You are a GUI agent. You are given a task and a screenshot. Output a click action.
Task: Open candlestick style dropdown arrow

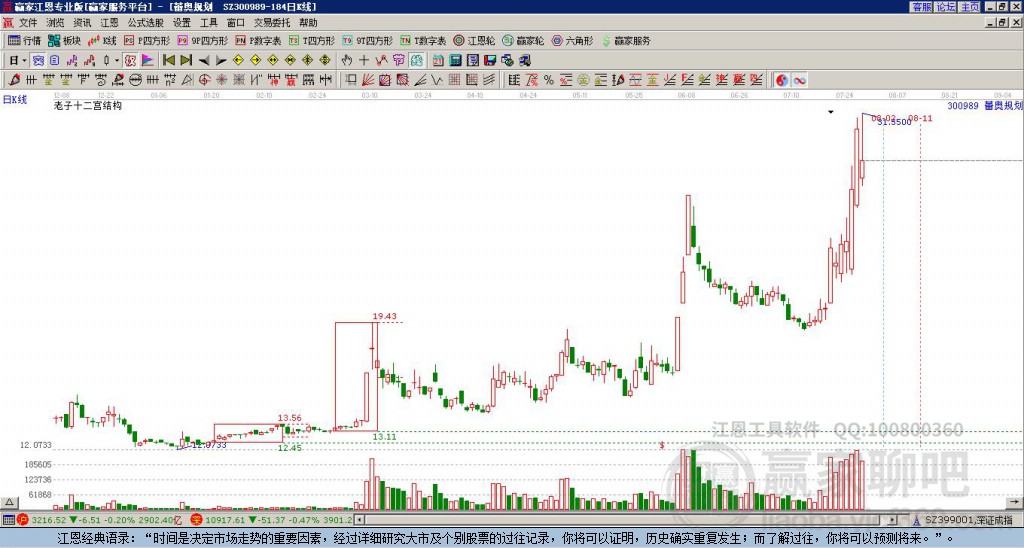tap(117, 60)
